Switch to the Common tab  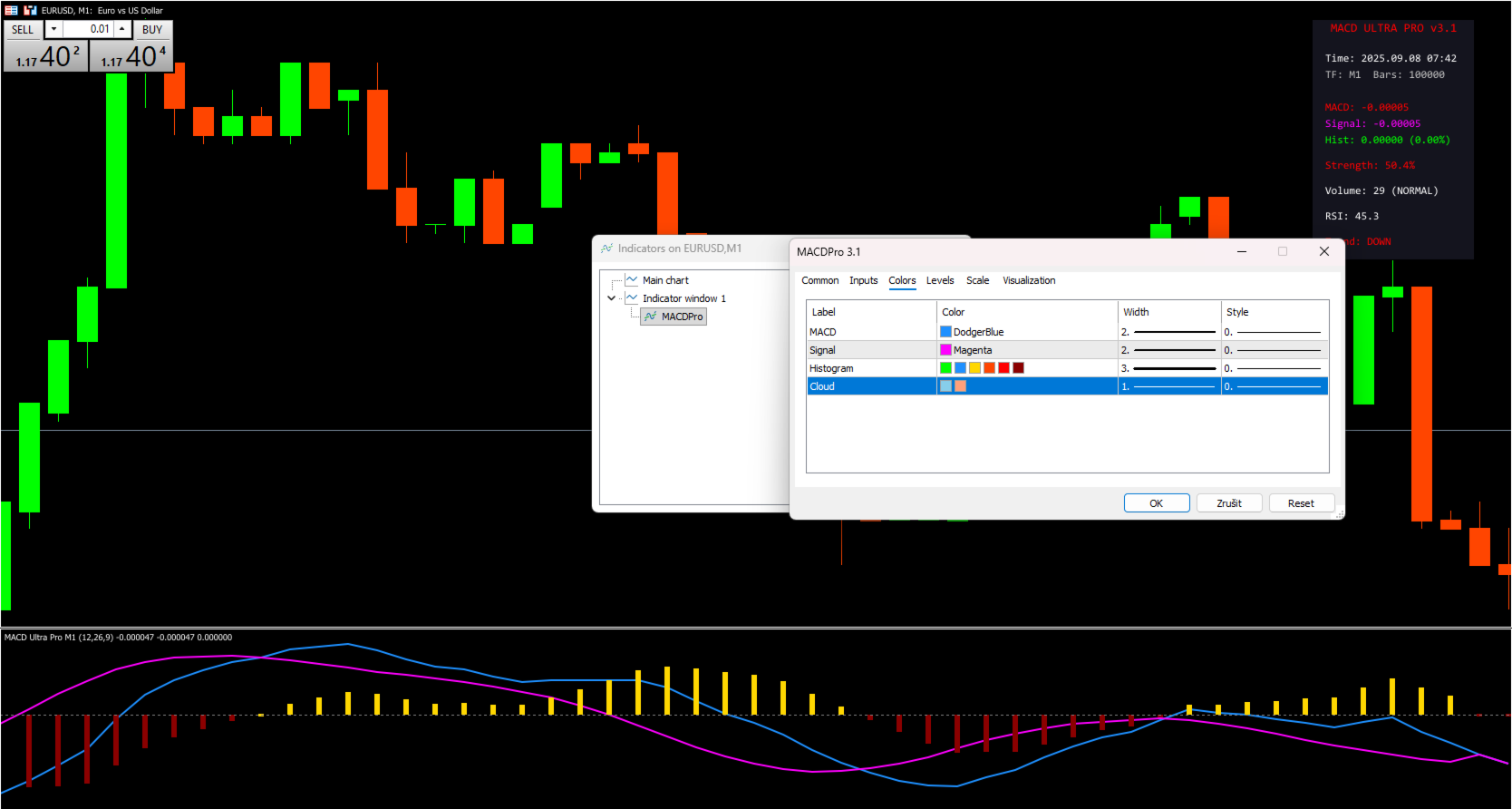point(820,280)
